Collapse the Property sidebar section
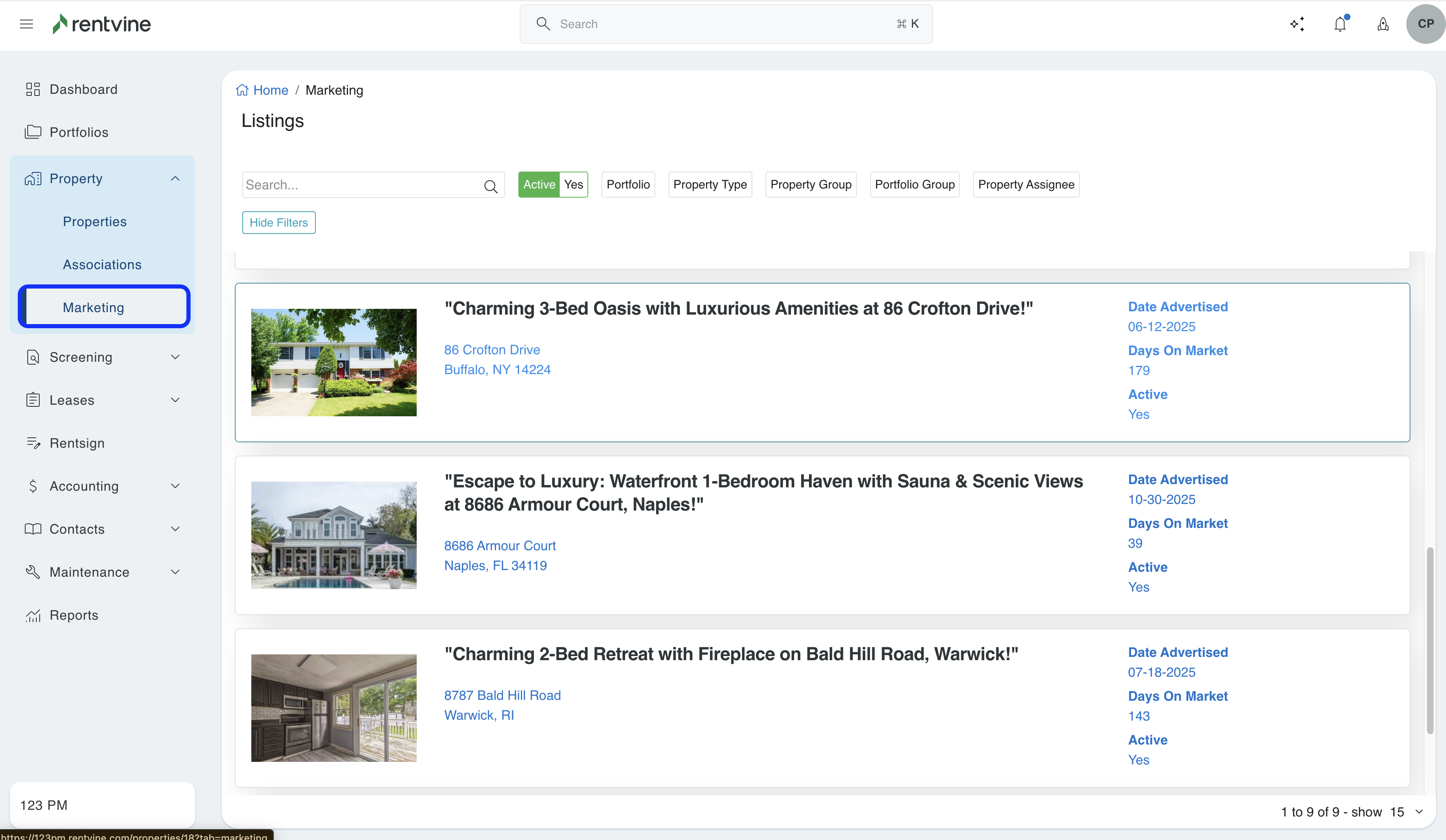Image resolution: width=1446 pixels, height=840 pixels. point(175,179)
